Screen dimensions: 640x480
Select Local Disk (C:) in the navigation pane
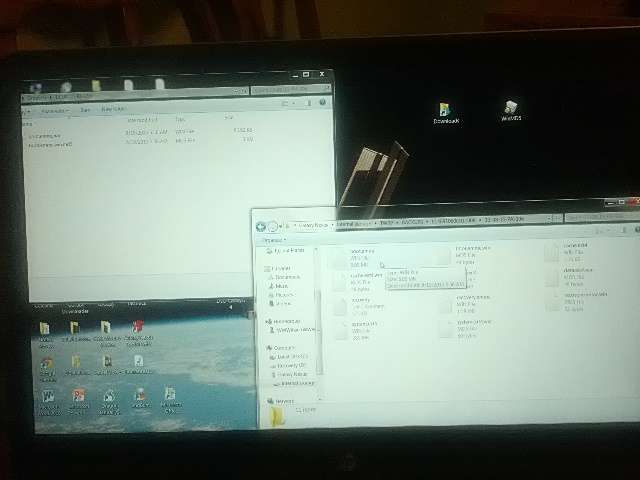pyautogui.click(x=291, y=356)
